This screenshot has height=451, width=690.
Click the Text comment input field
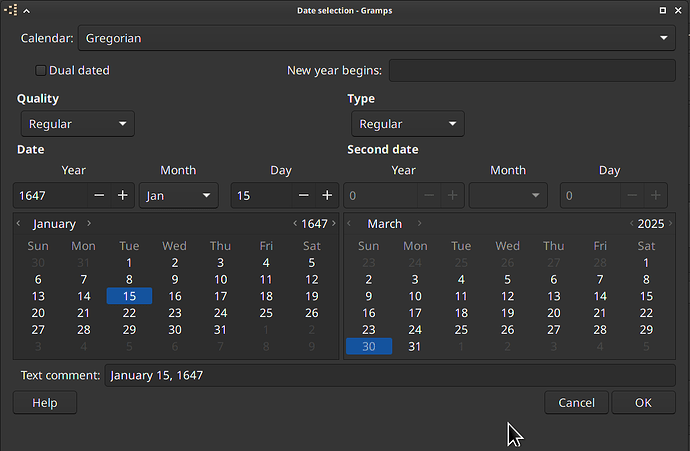(390, 375)
